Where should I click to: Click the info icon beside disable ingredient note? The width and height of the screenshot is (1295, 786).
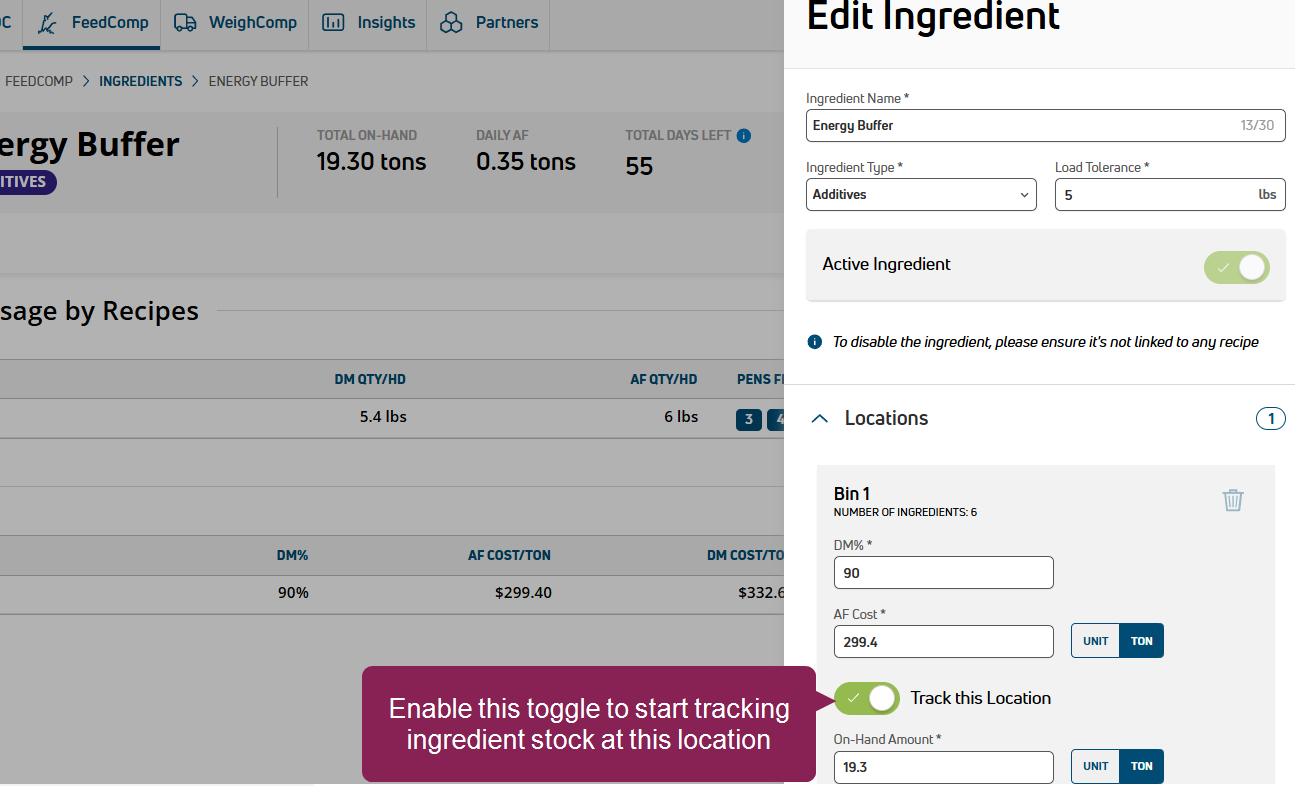pyautogui.click(x=815, y=342)
